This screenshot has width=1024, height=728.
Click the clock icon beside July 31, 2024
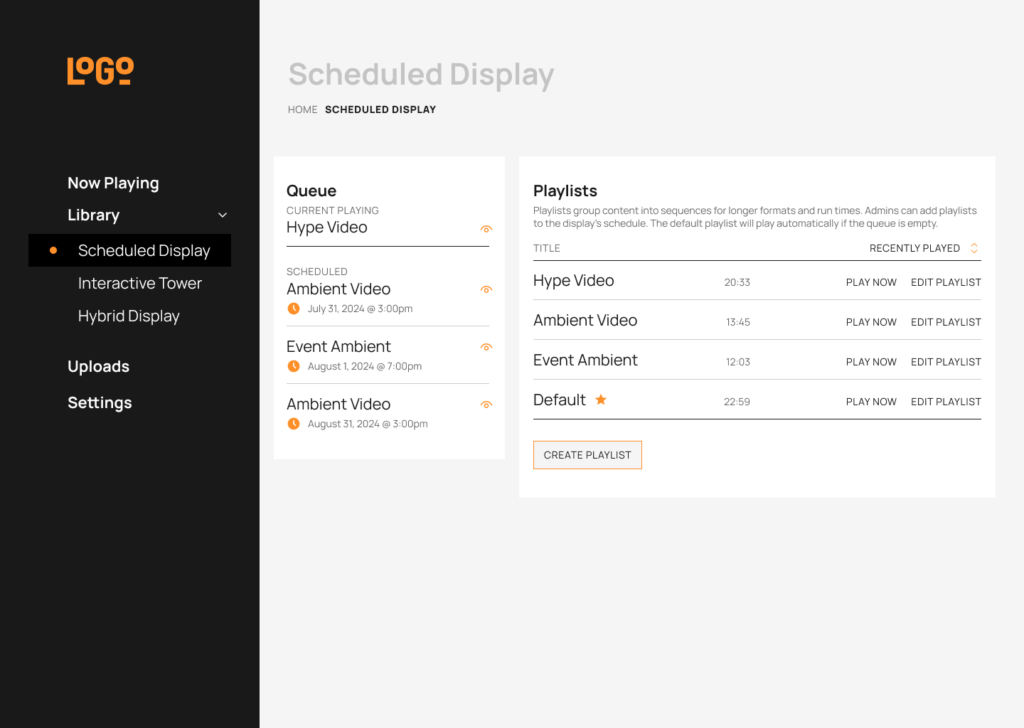click(x=294, y=309)
